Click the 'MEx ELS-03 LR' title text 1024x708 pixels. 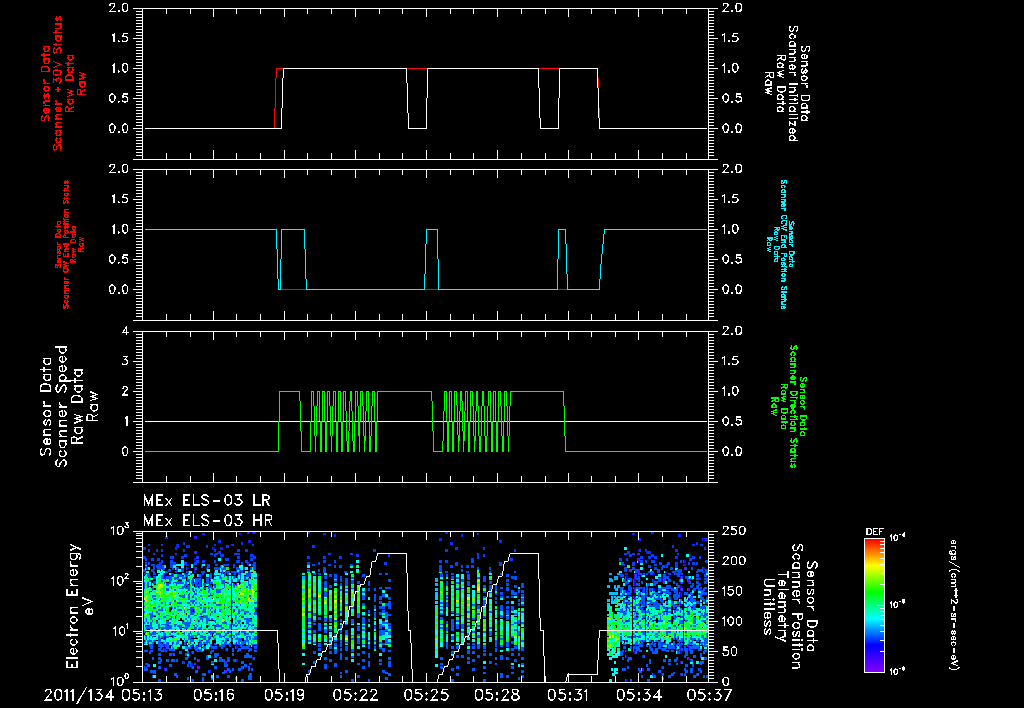206,501
